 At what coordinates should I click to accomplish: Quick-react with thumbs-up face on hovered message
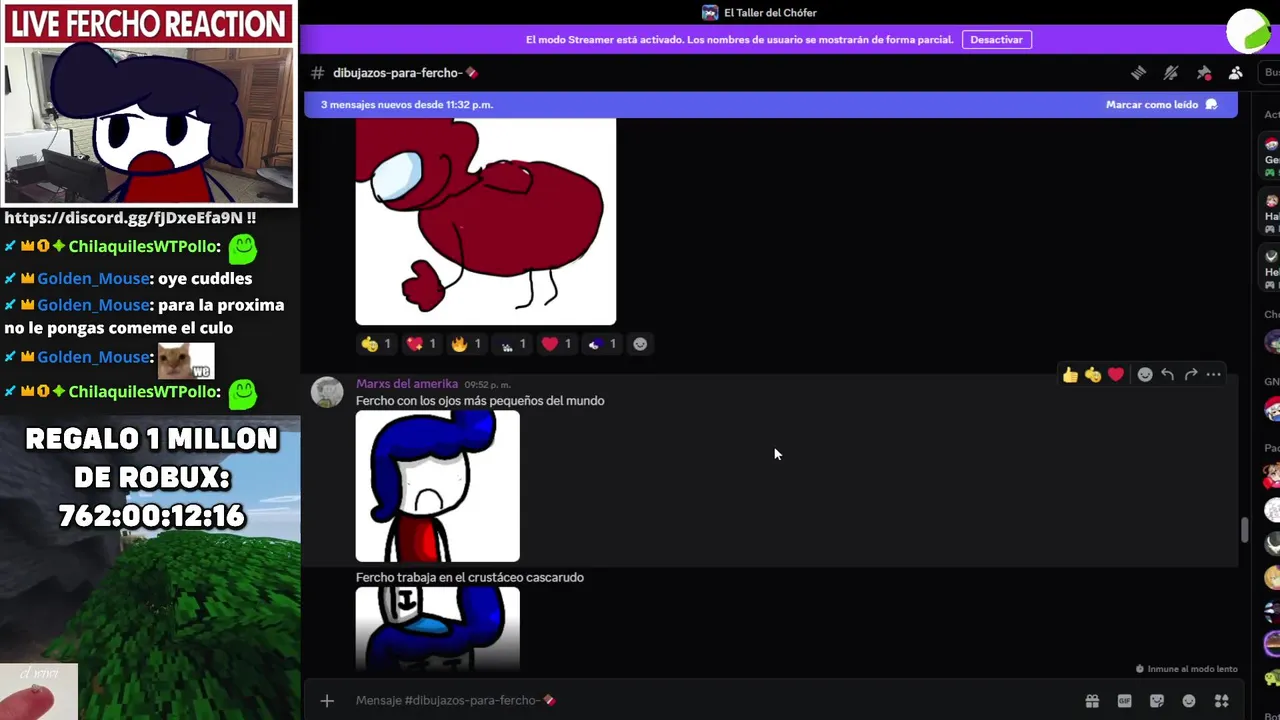(x=1093, y=375)
